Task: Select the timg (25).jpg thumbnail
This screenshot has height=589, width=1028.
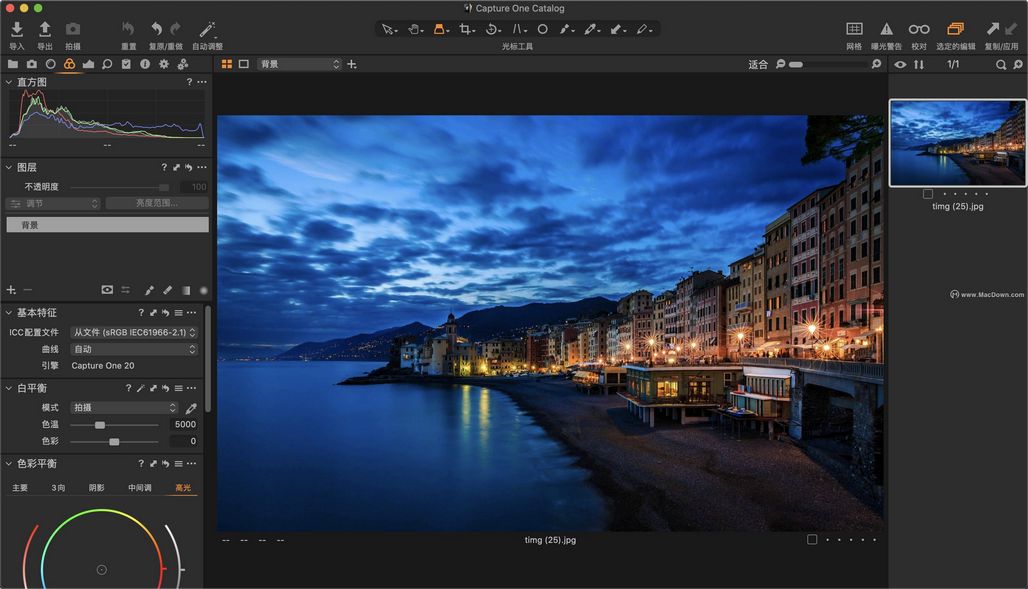Action: tap(957, 142)
